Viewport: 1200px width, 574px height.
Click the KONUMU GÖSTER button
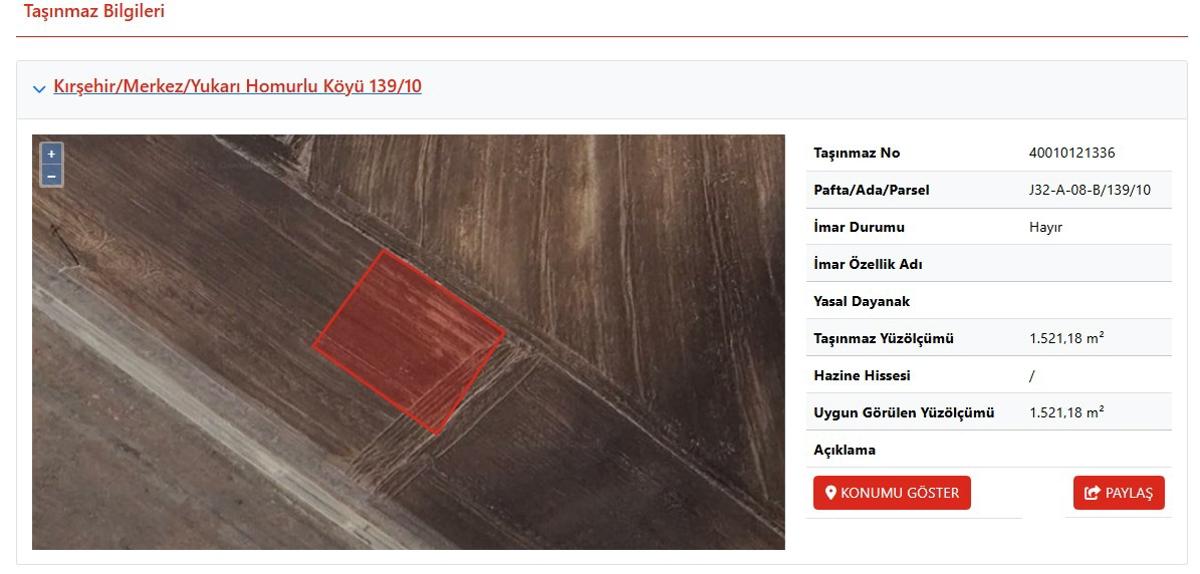click(x=892, y=493)
